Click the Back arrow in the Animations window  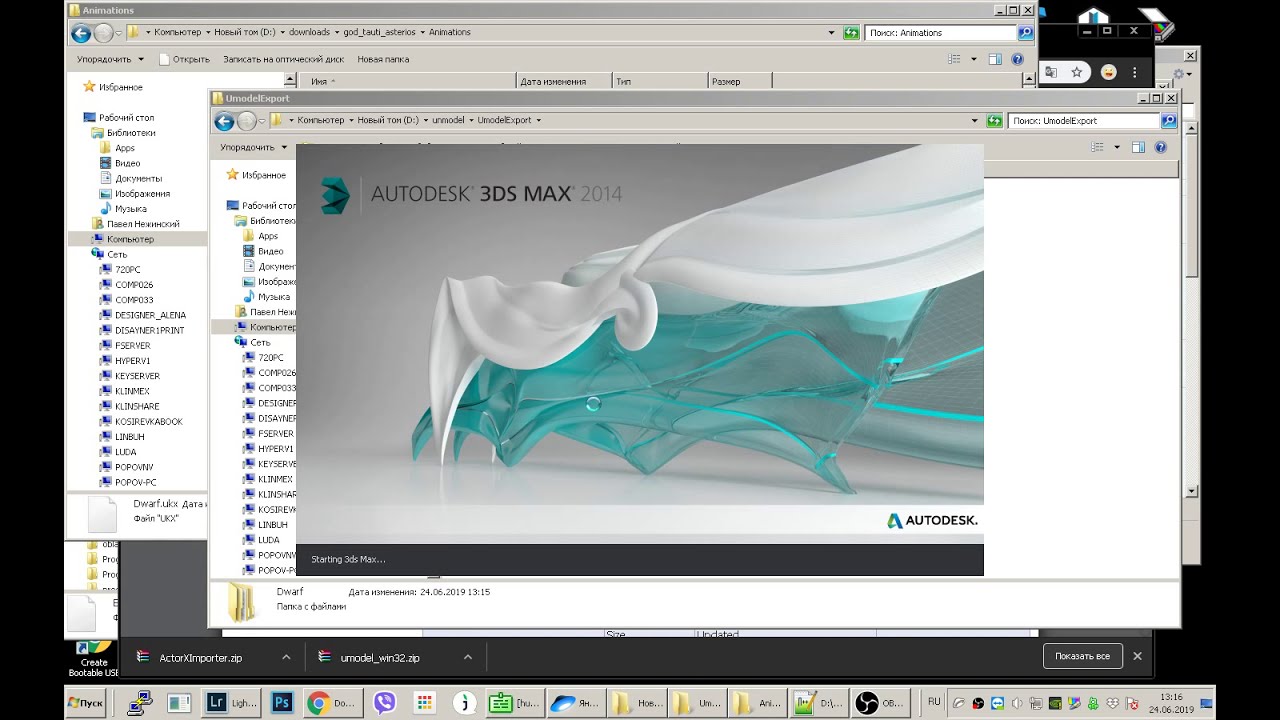click(x=81, y=33)
